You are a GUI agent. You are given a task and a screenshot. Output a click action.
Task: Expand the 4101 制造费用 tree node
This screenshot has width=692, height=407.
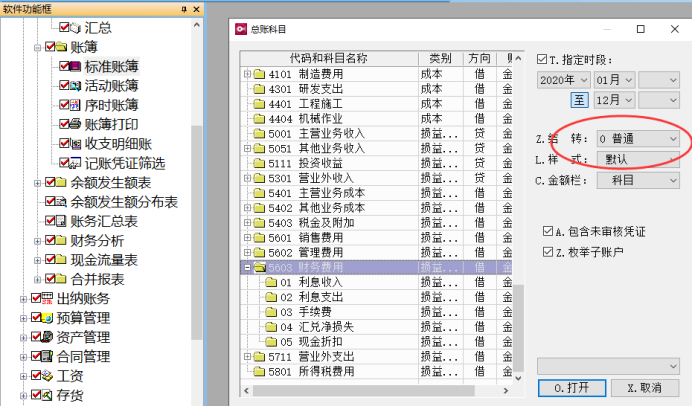247,74
